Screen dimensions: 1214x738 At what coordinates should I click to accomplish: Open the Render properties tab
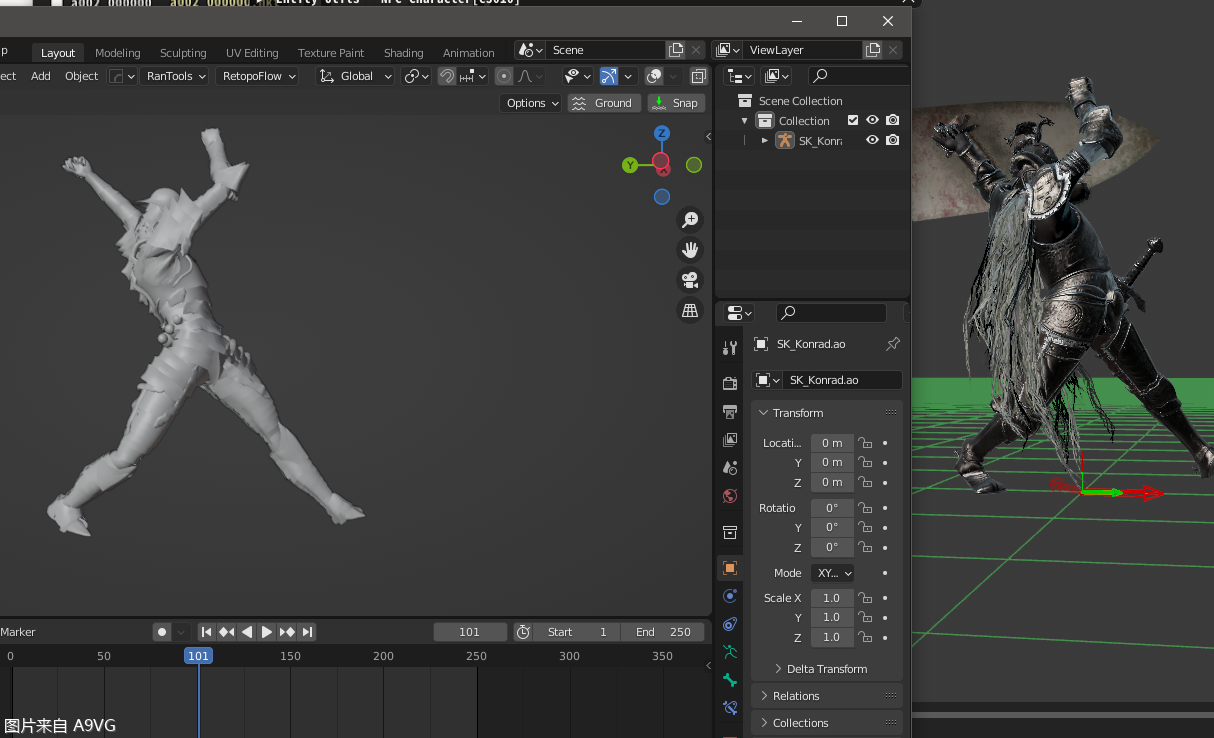730,384
